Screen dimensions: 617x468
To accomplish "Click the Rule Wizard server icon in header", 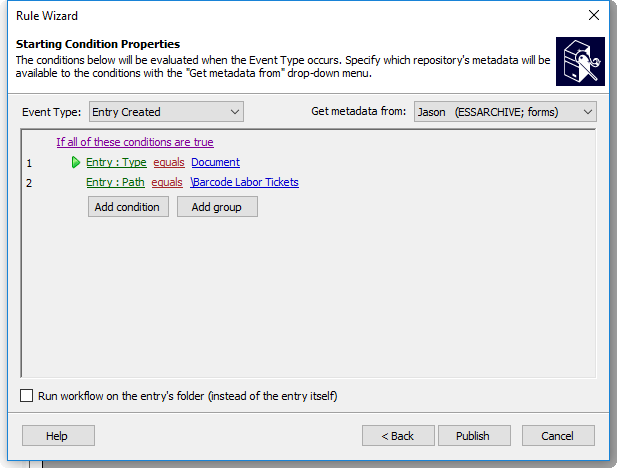I will (x=580, y=61).
